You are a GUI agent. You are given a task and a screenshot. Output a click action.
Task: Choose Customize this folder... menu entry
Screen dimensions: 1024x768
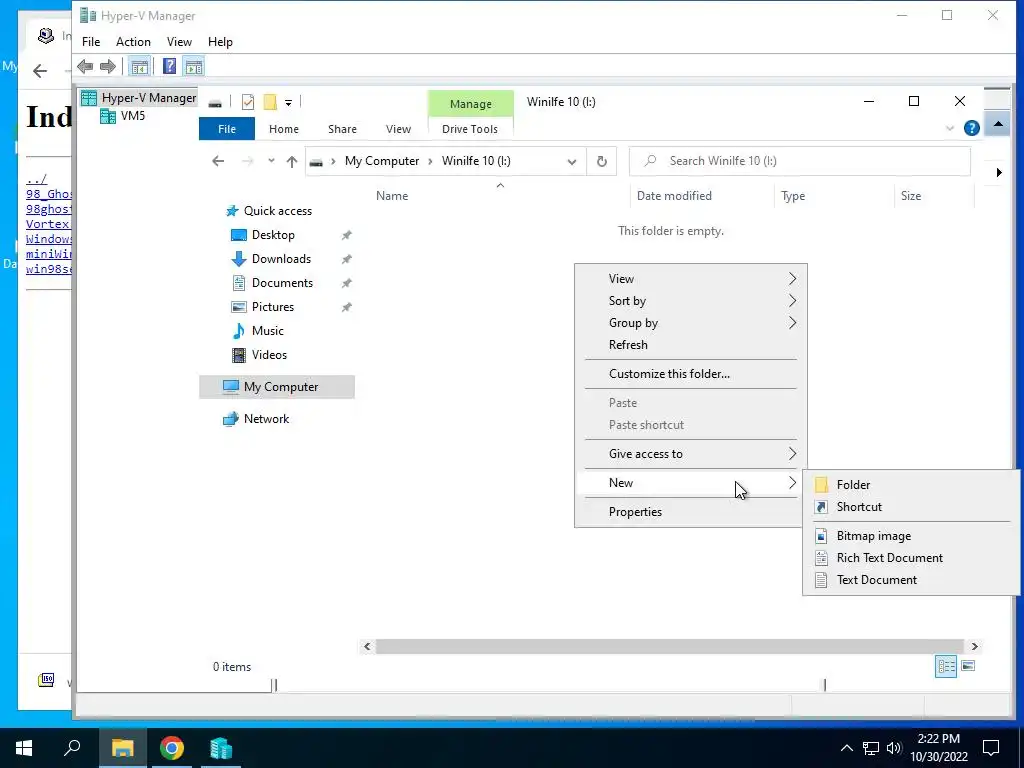(691, 374)
